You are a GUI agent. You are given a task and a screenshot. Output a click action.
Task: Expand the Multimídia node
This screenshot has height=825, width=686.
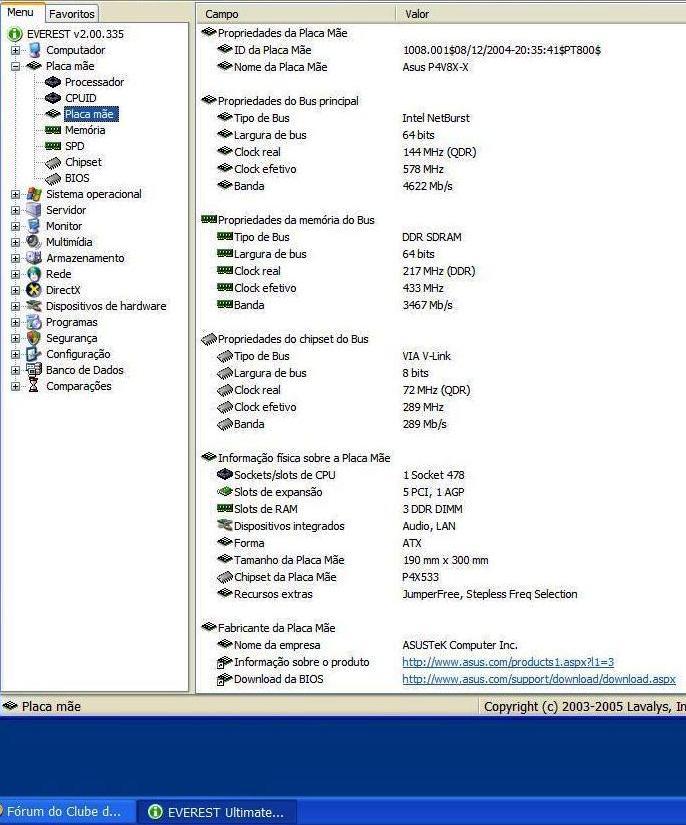[x=15, y=243]
